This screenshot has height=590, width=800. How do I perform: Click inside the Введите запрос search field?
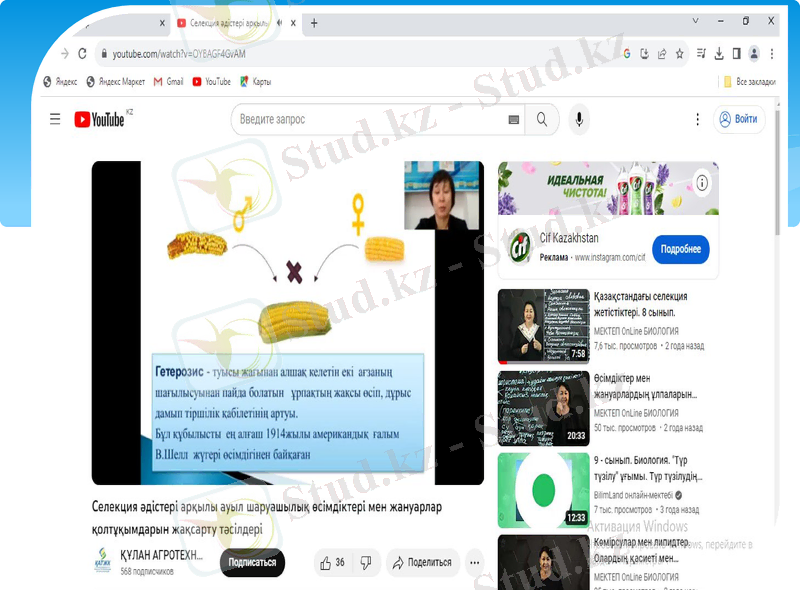370,119
